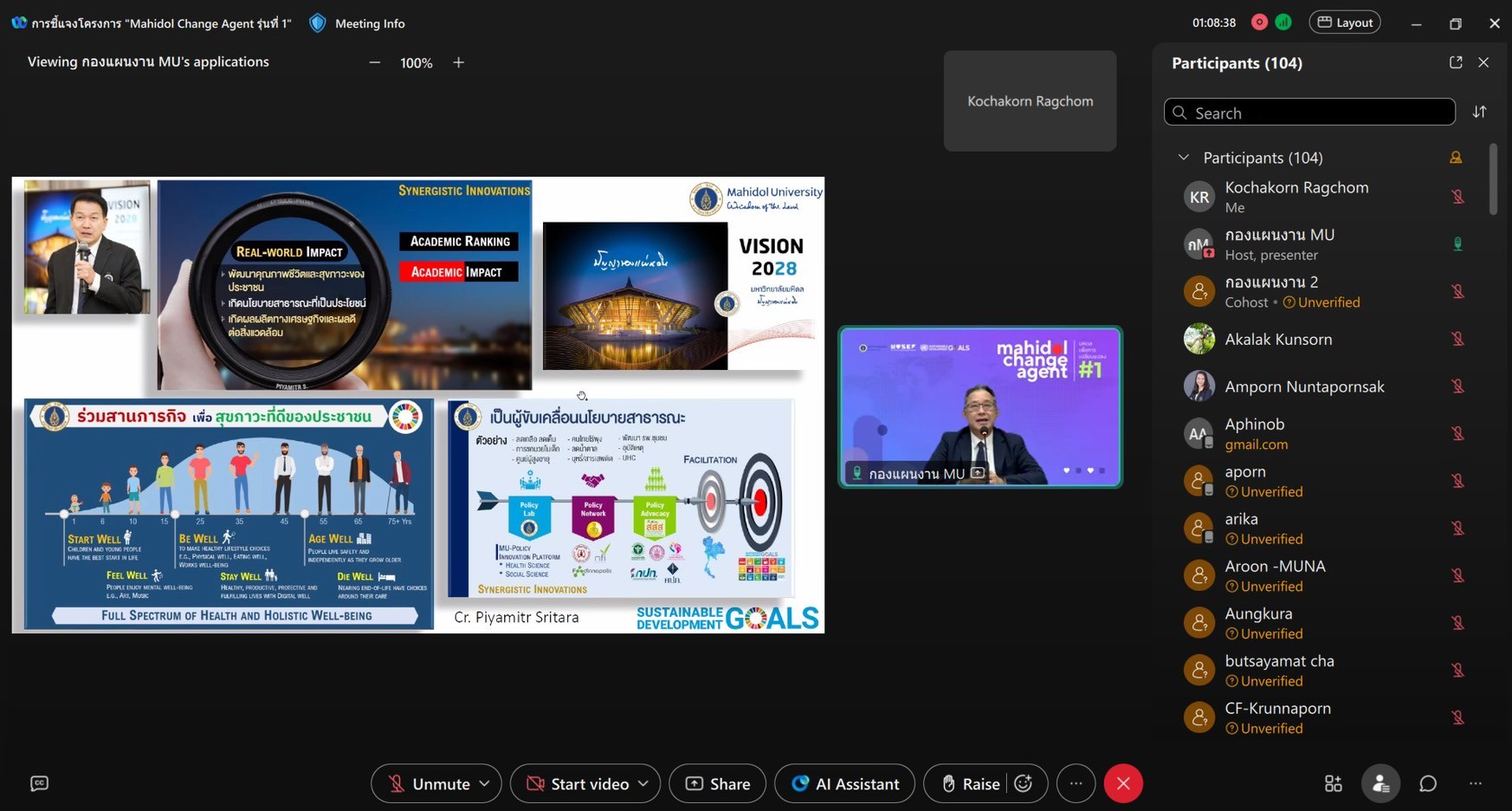Click the Share button

pos(718,783)
